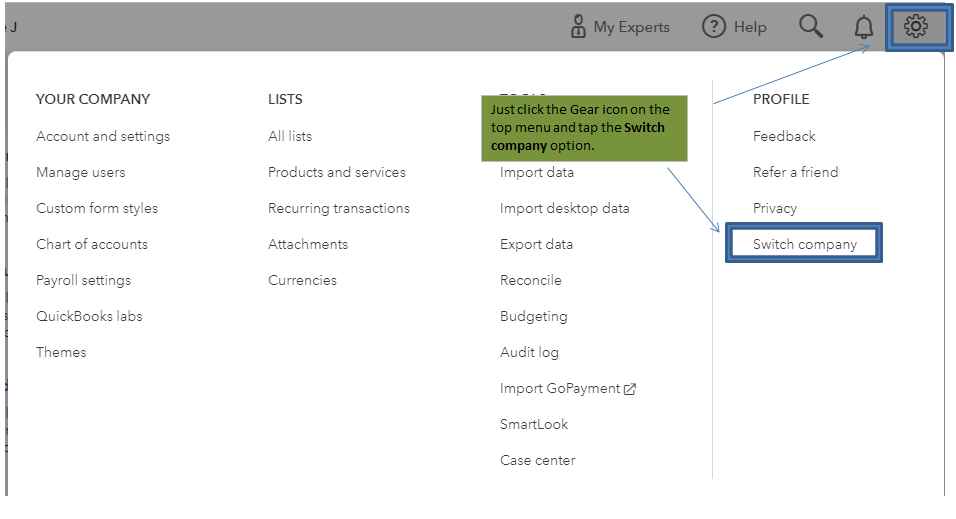Click Refer a friend link

(796, 172)
